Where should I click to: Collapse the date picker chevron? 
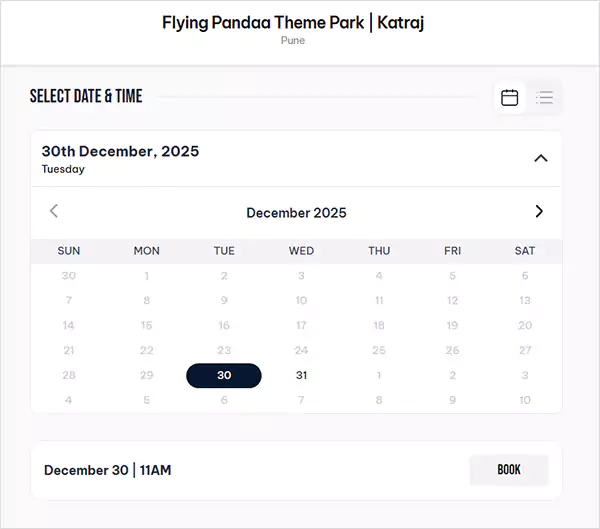click(x=541, y=158)
